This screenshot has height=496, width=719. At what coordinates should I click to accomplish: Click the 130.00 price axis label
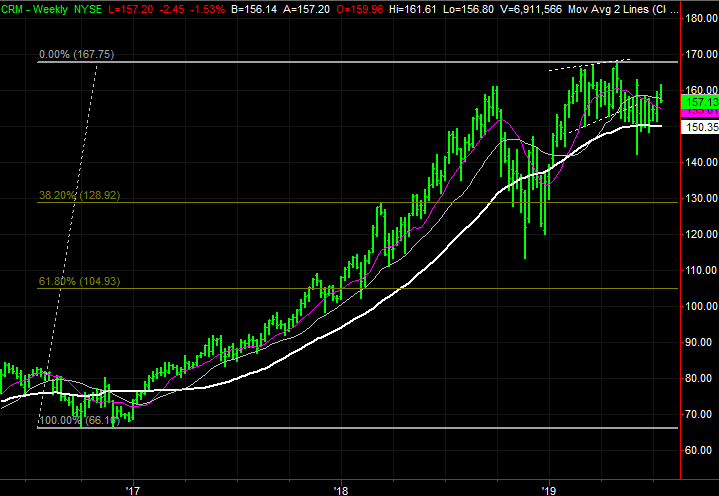700,198
